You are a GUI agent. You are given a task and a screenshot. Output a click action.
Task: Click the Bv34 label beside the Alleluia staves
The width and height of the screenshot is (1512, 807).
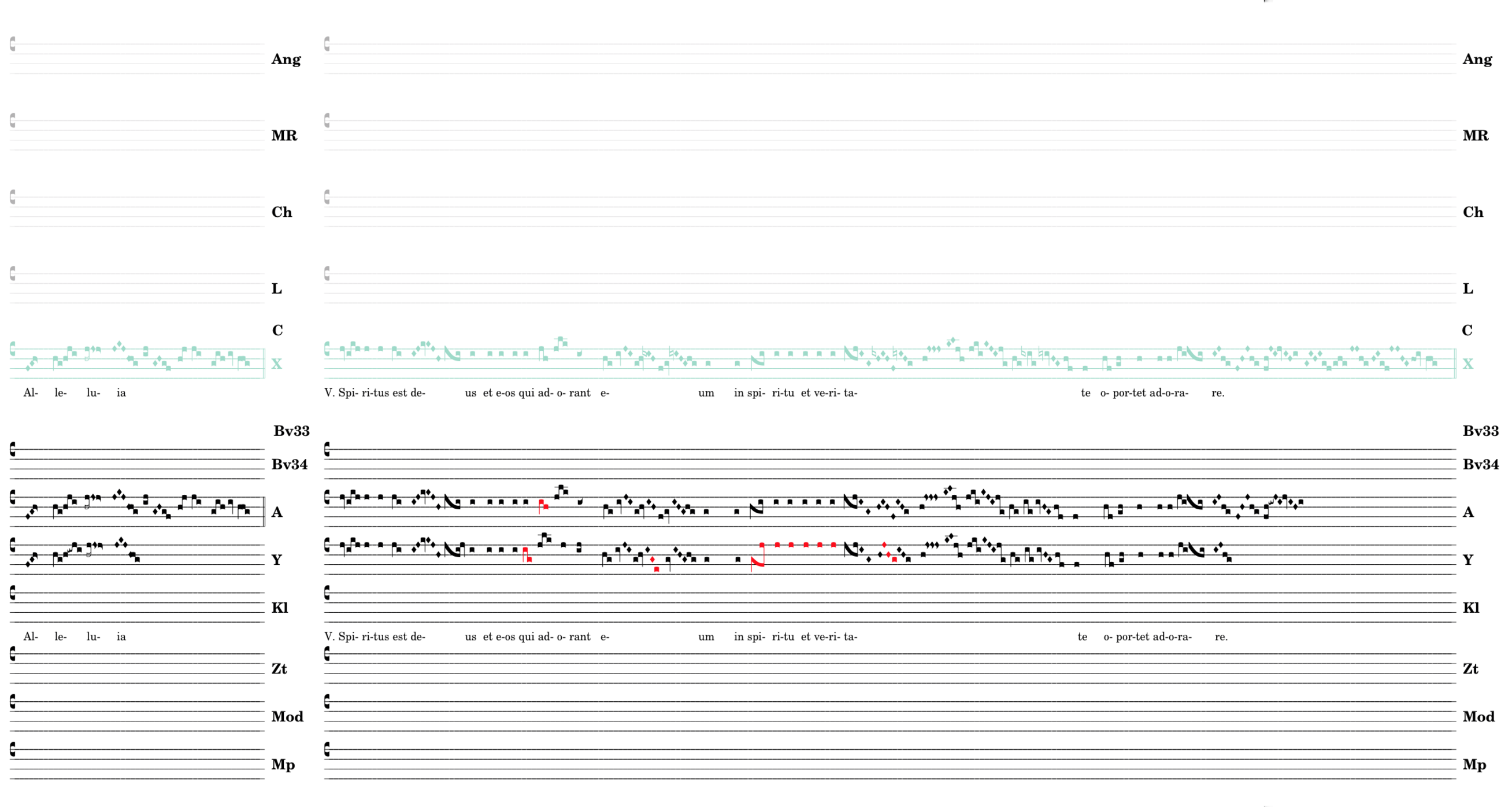290,464
